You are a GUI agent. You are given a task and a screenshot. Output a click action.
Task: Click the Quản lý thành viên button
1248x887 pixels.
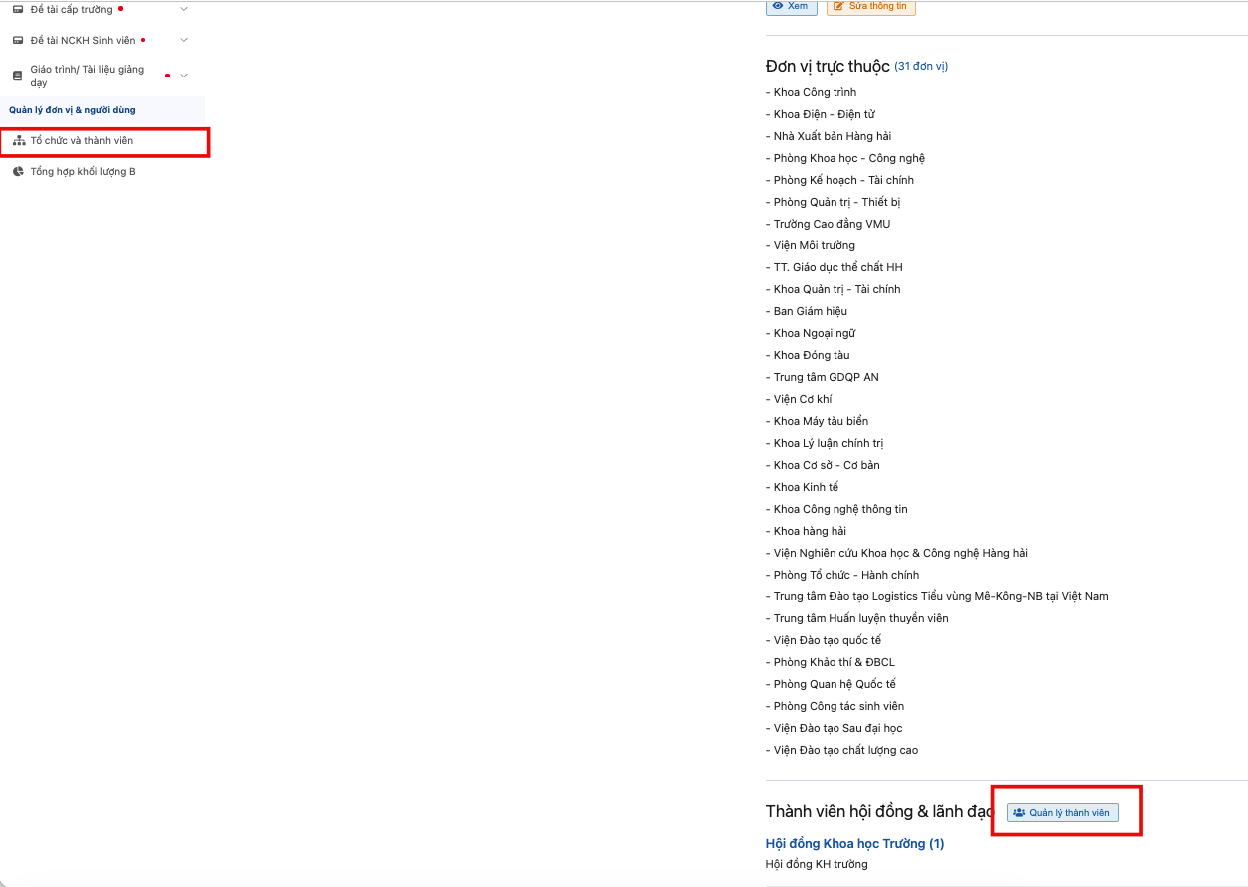[1063, 813]
